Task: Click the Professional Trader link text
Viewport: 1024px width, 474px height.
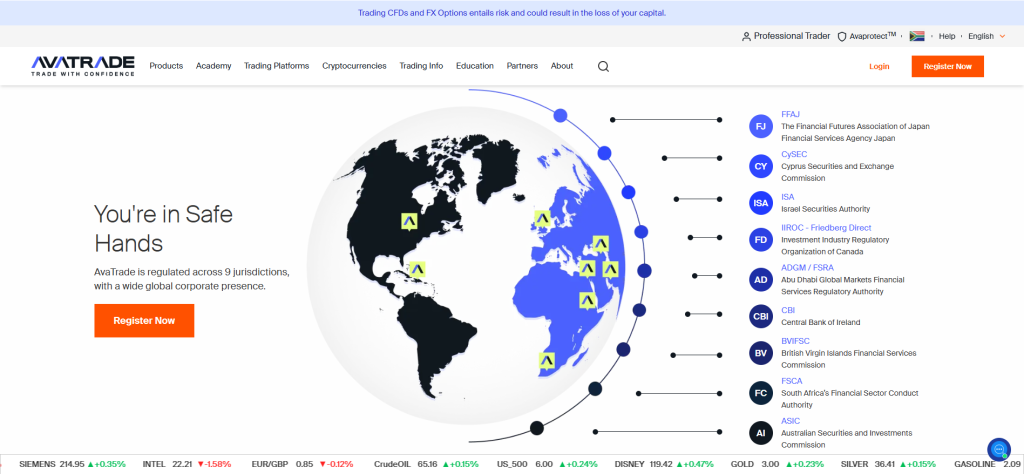Action: click(x=792, y=37)
